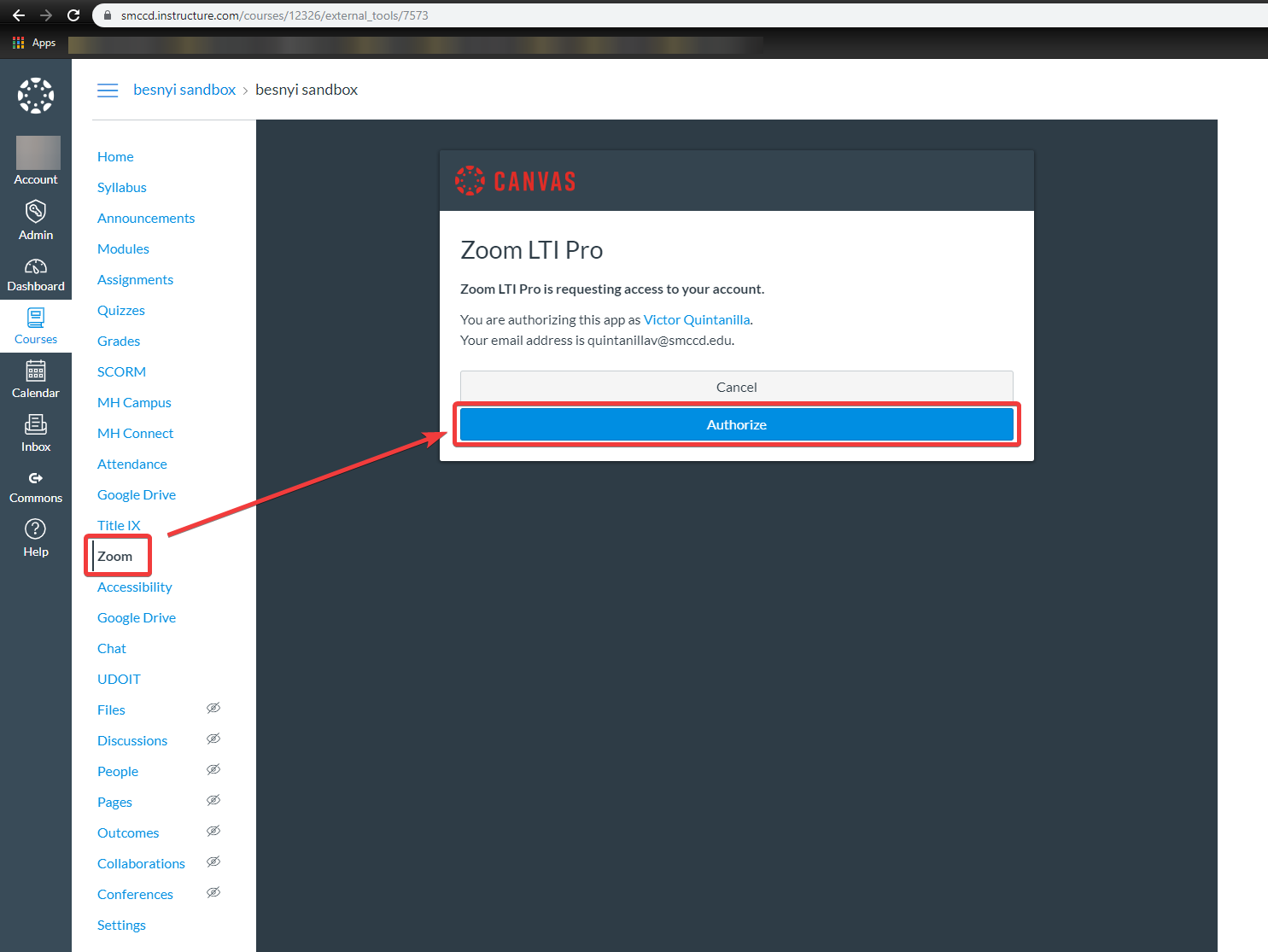Open Conferences in course menu
1268x952 pixels.
(x=135, y=894)
